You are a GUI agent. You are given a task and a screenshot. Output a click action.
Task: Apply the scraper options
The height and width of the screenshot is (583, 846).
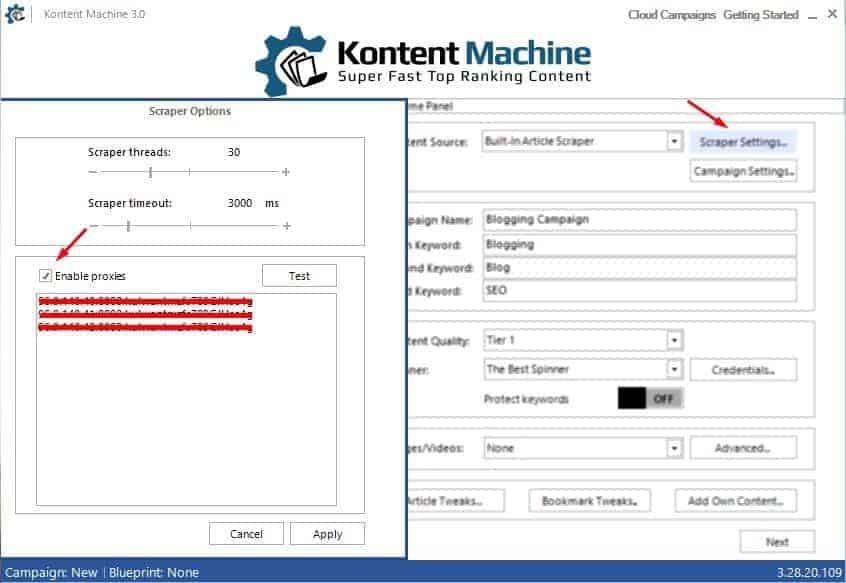click(328, 534)
